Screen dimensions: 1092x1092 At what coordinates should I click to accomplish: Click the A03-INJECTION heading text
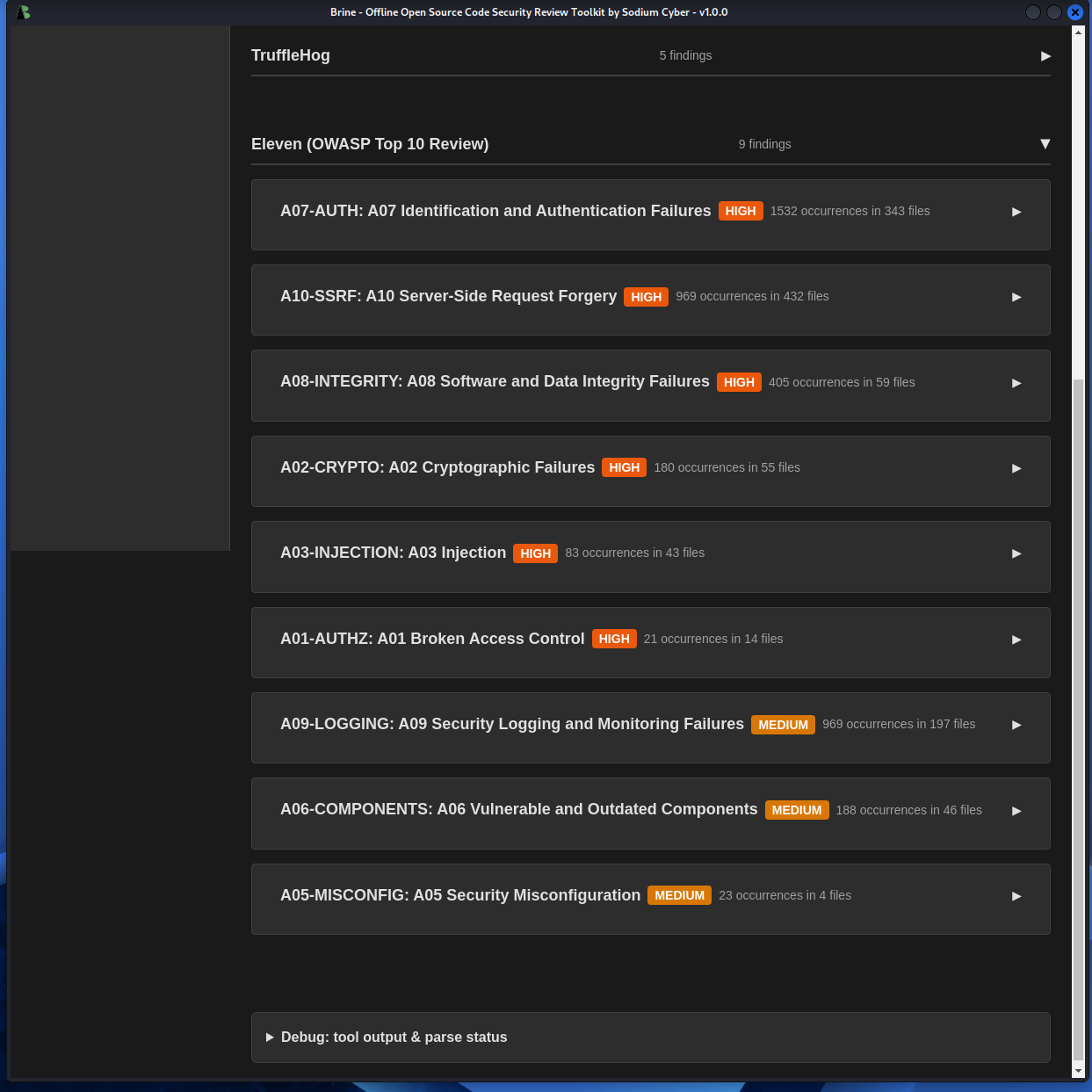pyautogui.click(x=393, y=553)
